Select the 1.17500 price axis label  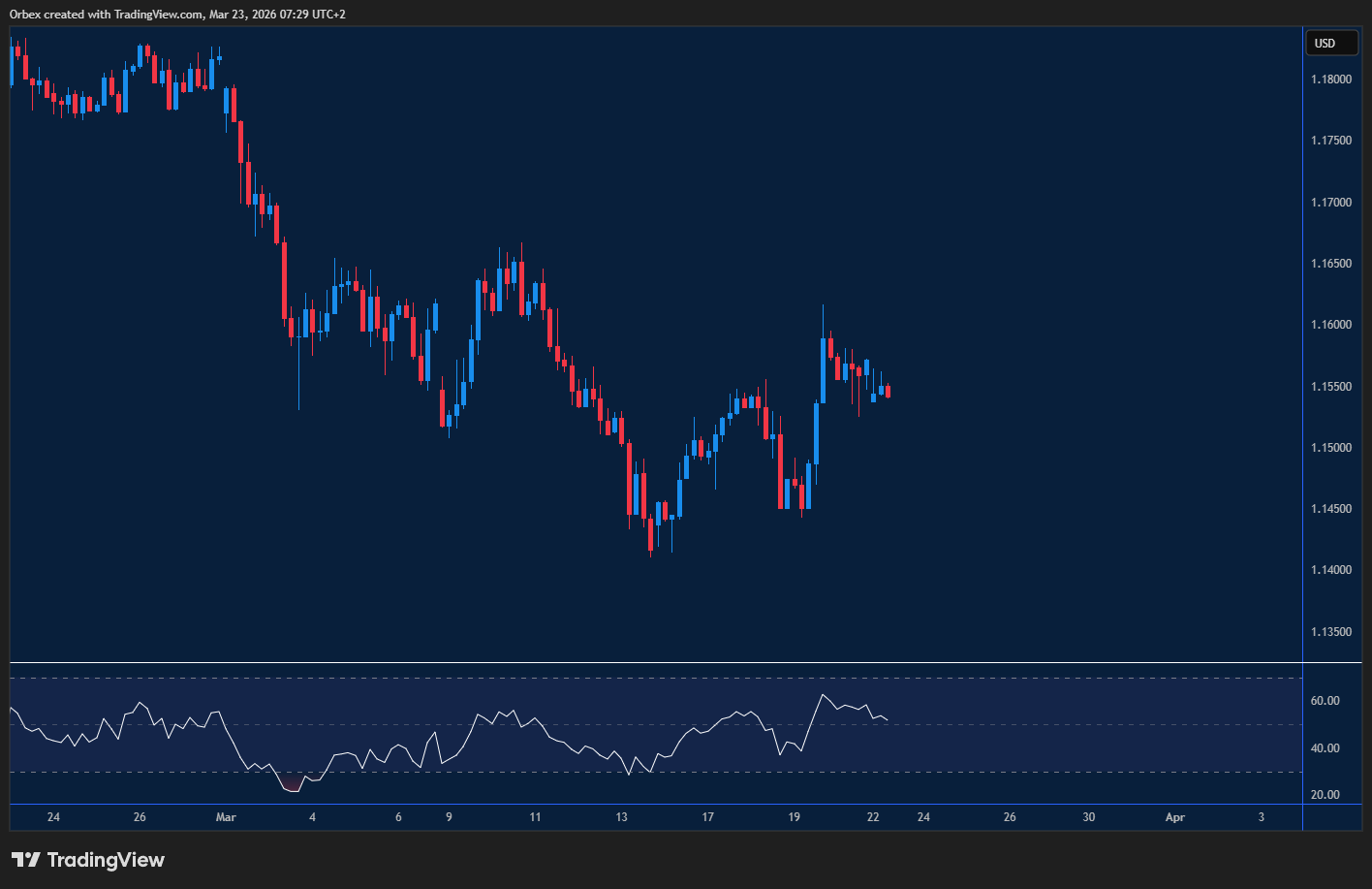click(1331, 141)
